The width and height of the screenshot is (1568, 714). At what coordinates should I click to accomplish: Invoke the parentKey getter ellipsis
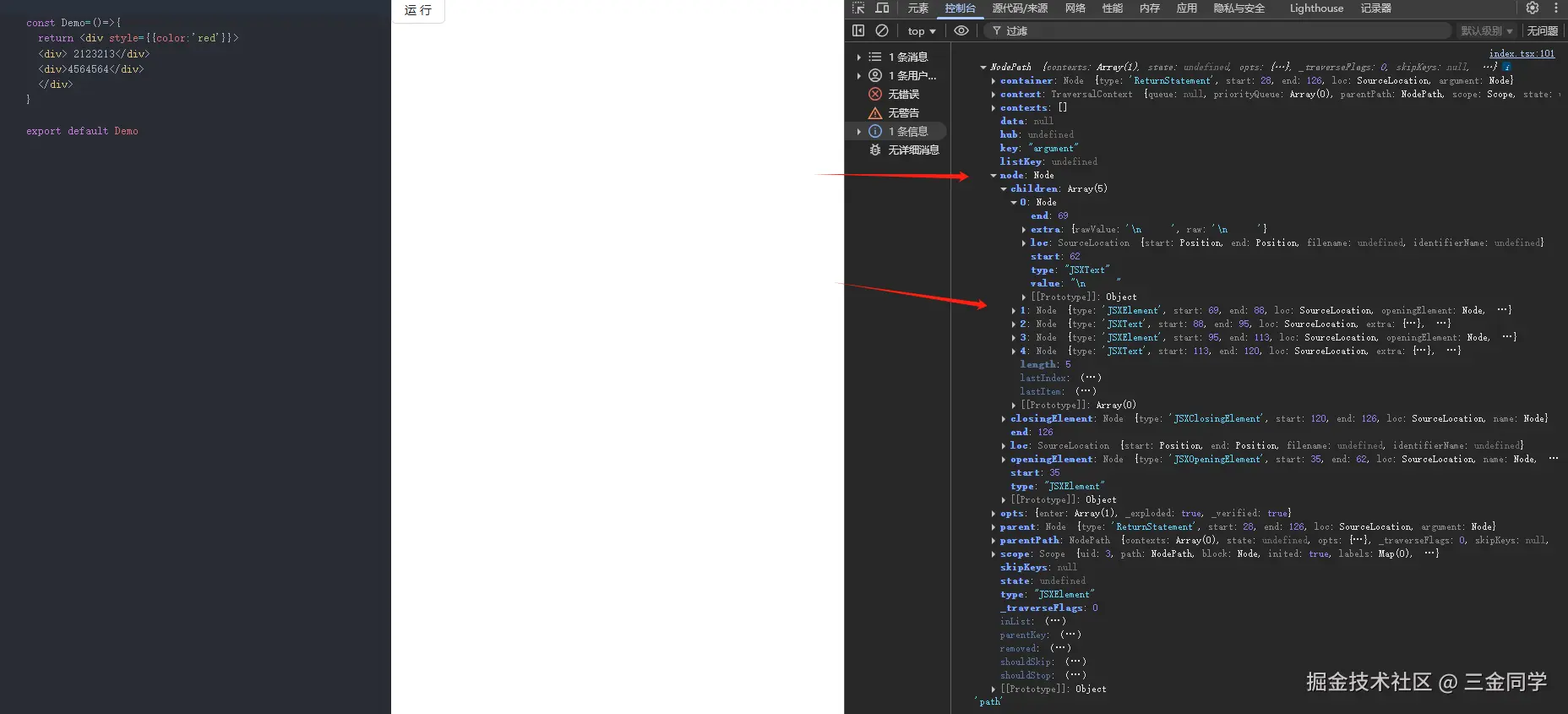tap(1070, 635)
